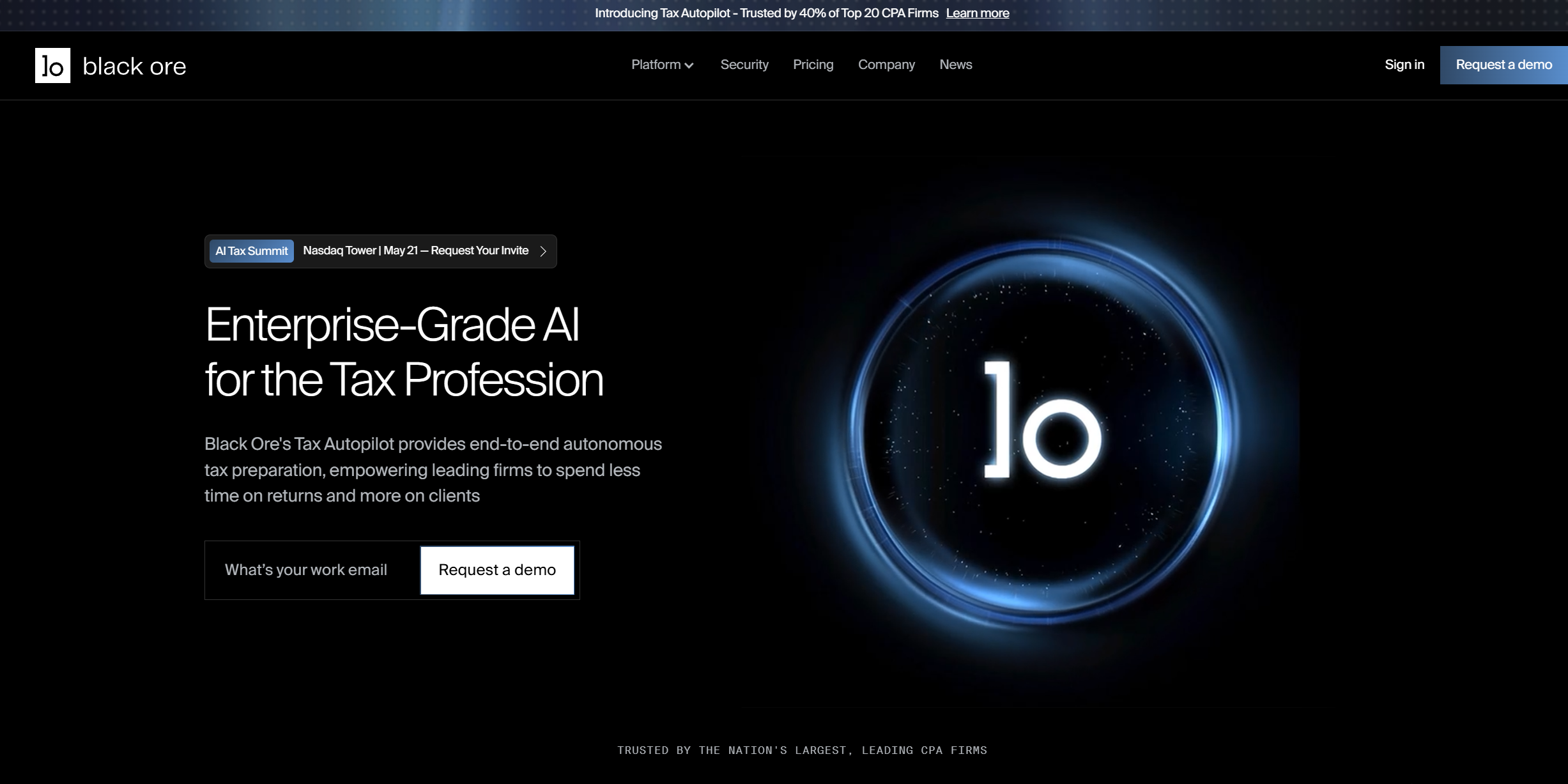Click the Introducing Tax Autopilot announcement text
This screenshot has width=1568, height=784.
(x=766, y=13)
